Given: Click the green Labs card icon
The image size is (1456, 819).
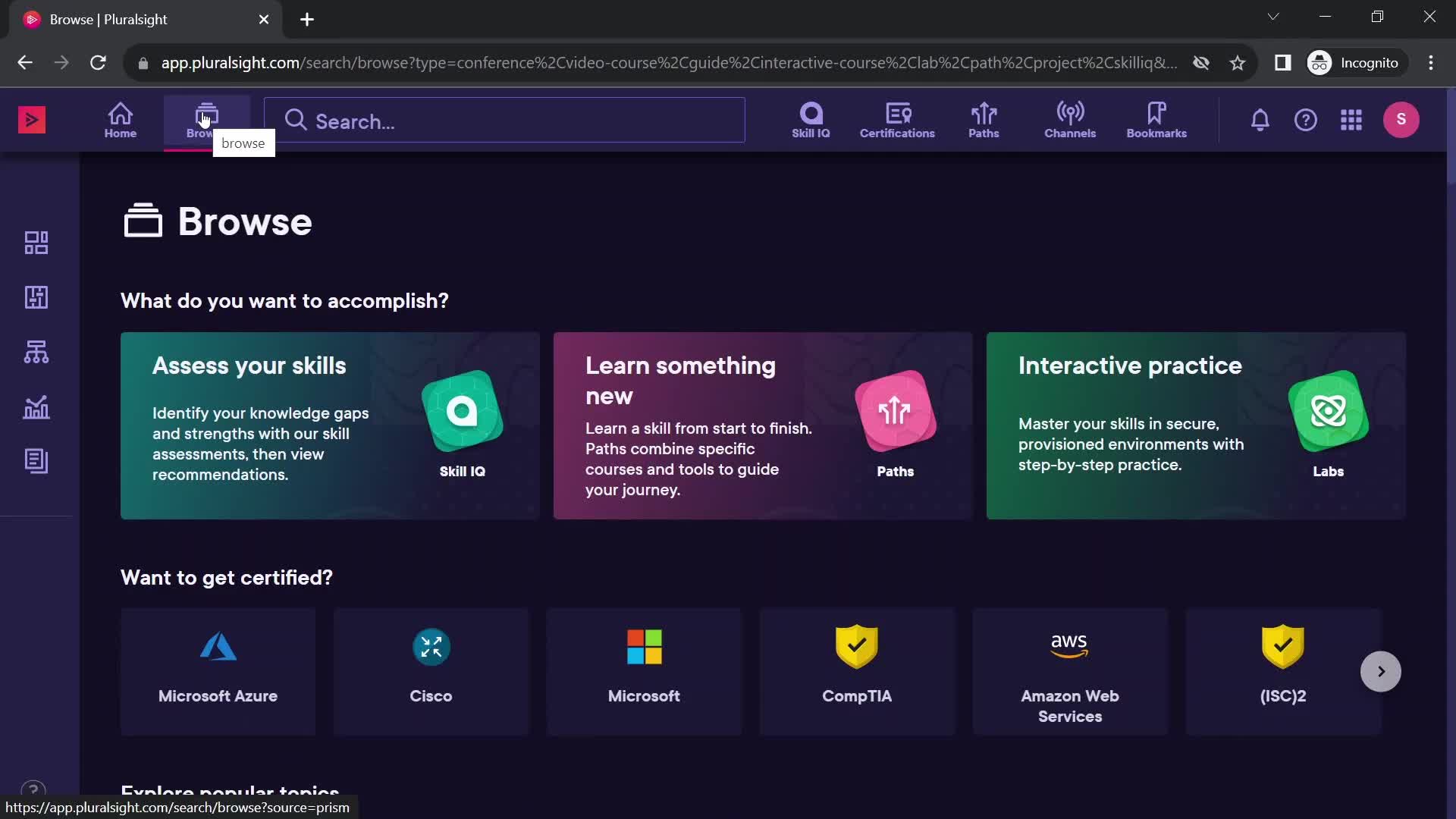Looking at the screenshot, I should pos(1328,411).
